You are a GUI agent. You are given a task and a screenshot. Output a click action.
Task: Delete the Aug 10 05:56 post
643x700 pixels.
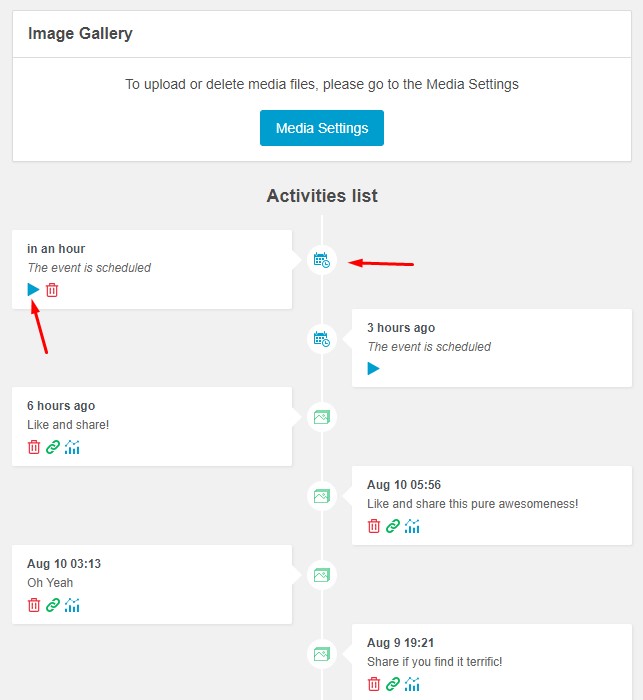[x=374, y=526]
